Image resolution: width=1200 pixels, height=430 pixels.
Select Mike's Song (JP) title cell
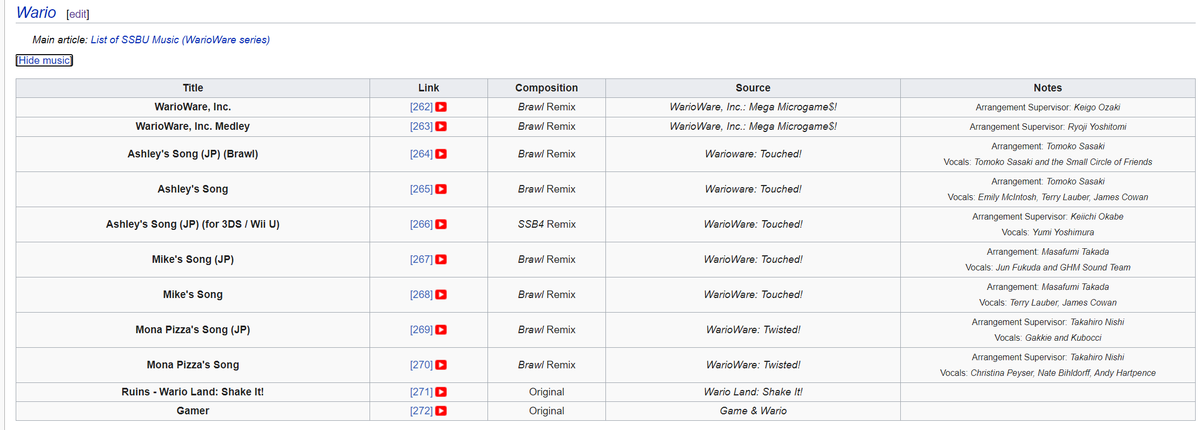point(193,259)
